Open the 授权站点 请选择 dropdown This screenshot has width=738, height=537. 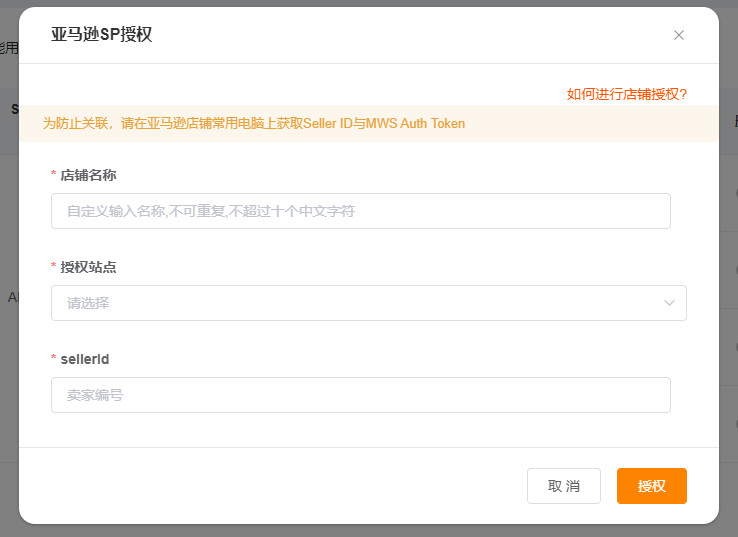pos(369,303)
